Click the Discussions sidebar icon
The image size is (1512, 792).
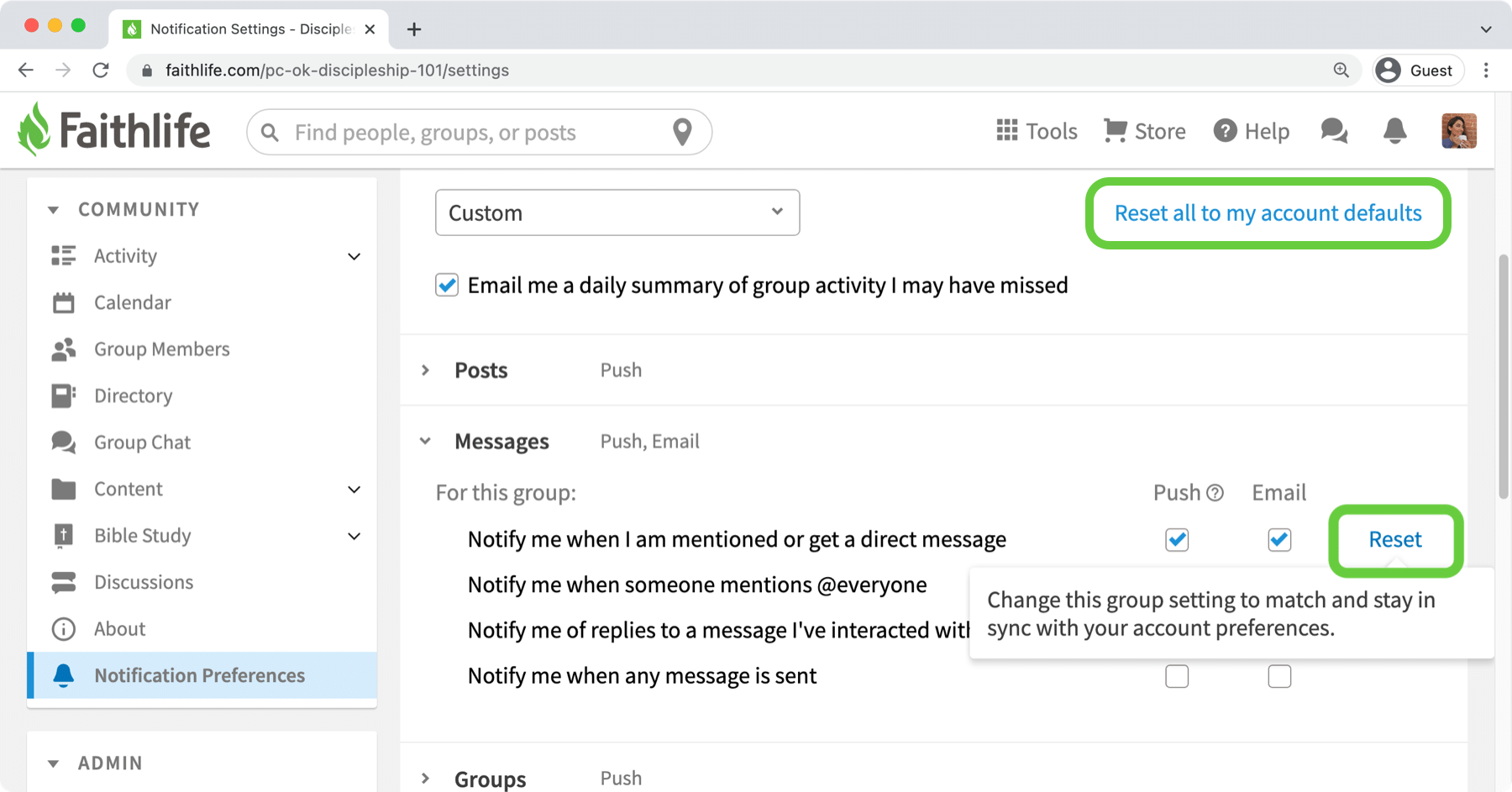(x=64, y=582)
